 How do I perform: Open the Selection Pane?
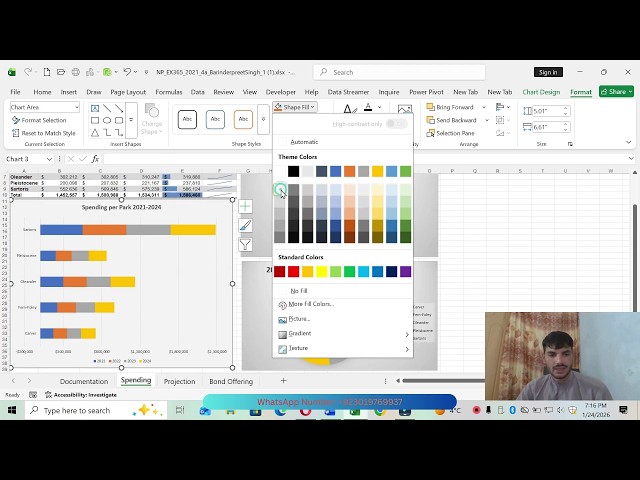pos(450,133)
